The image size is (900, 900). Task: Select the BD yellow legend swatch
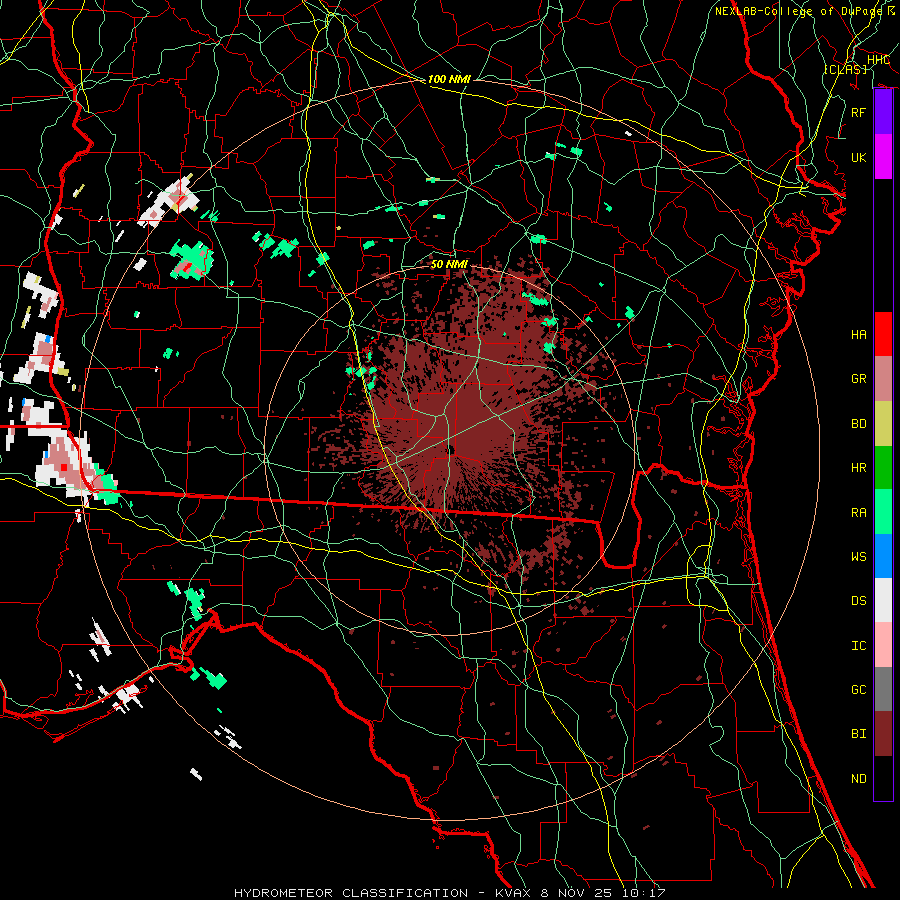tap(883, 424)
